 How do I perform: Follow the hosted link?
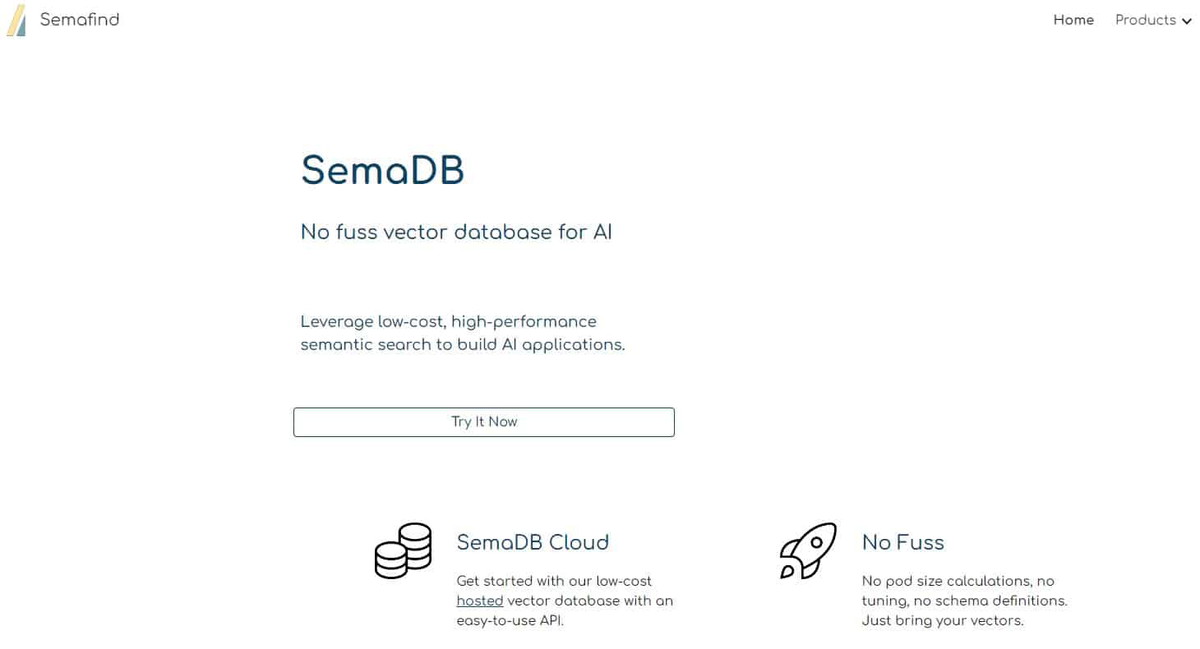pyautogui.click(x=480, y=601)
